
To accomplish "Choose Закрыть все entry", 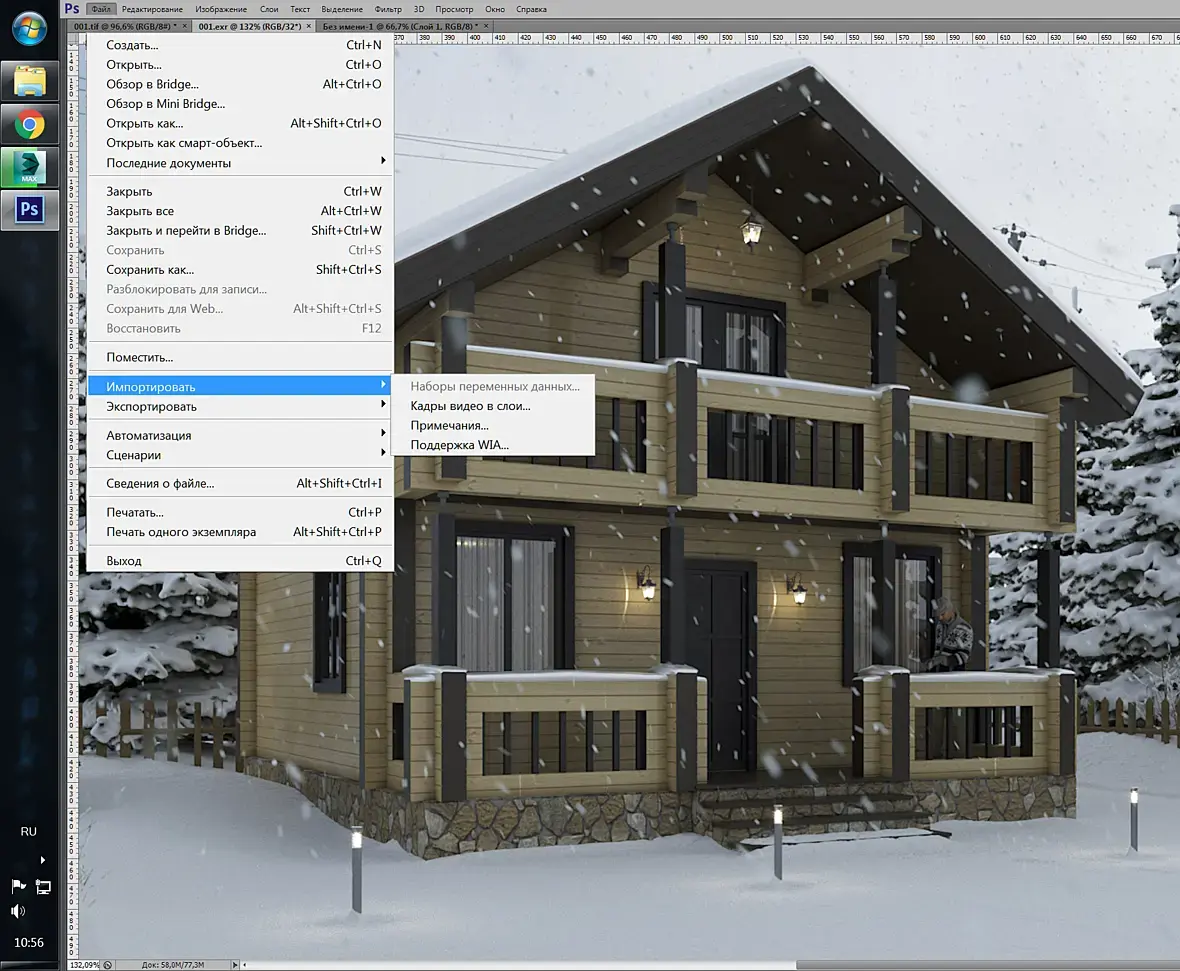I will (240, 211).
